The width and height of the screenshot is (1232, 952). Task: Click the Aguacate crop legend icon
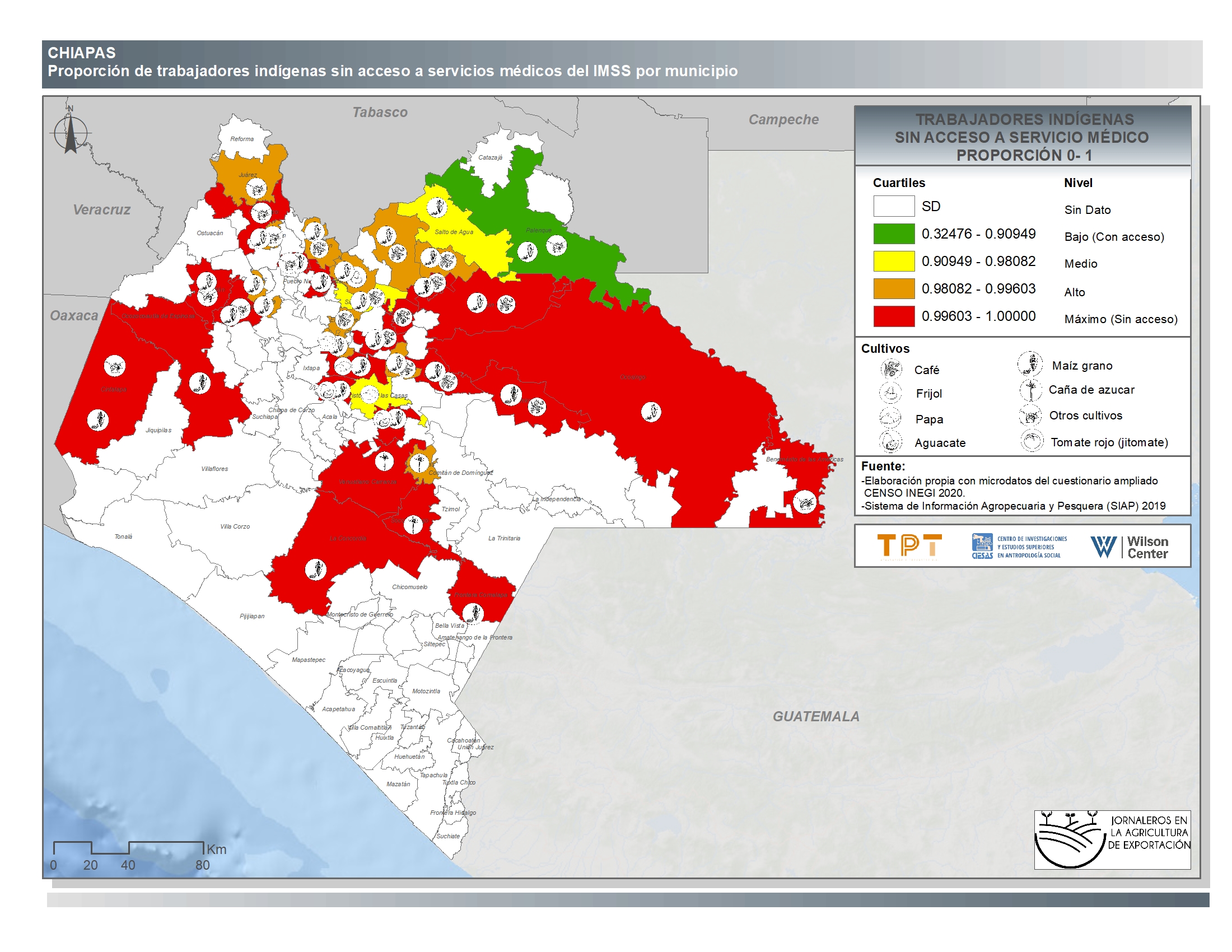[891, 442]
